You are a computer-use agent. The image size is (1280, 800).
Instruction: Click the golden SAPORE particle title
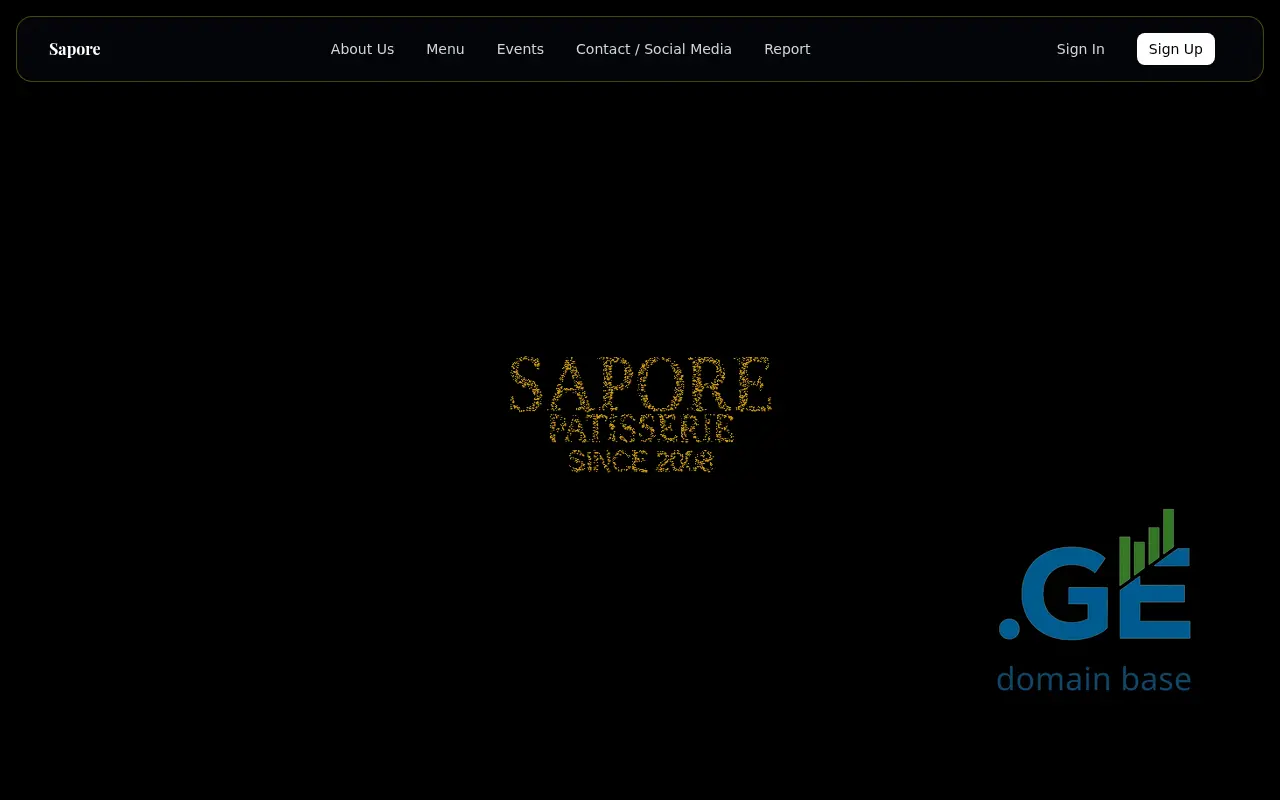640,385
